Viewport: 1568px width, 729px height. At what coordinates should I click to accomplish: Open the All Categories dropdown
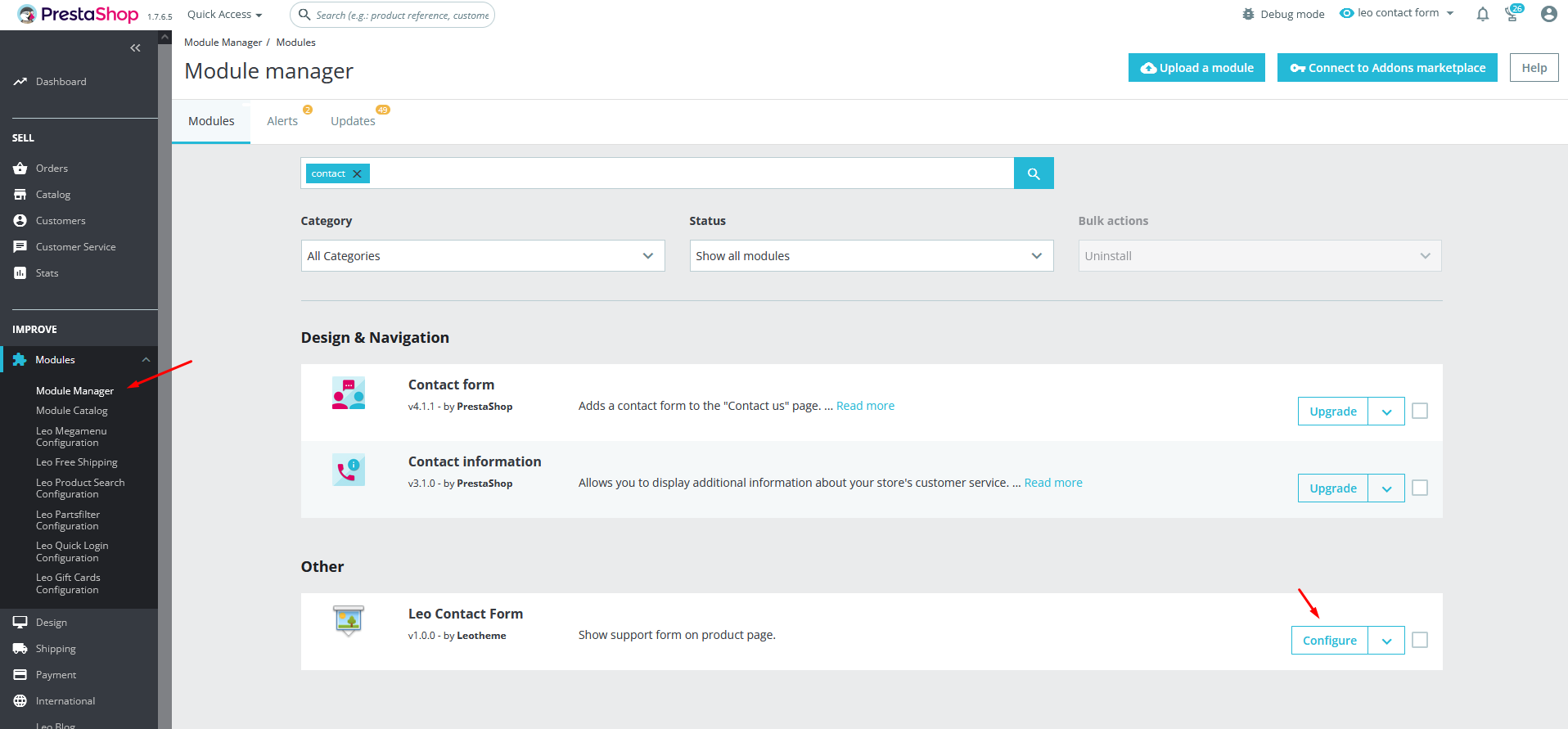click(x=483, y=256)
